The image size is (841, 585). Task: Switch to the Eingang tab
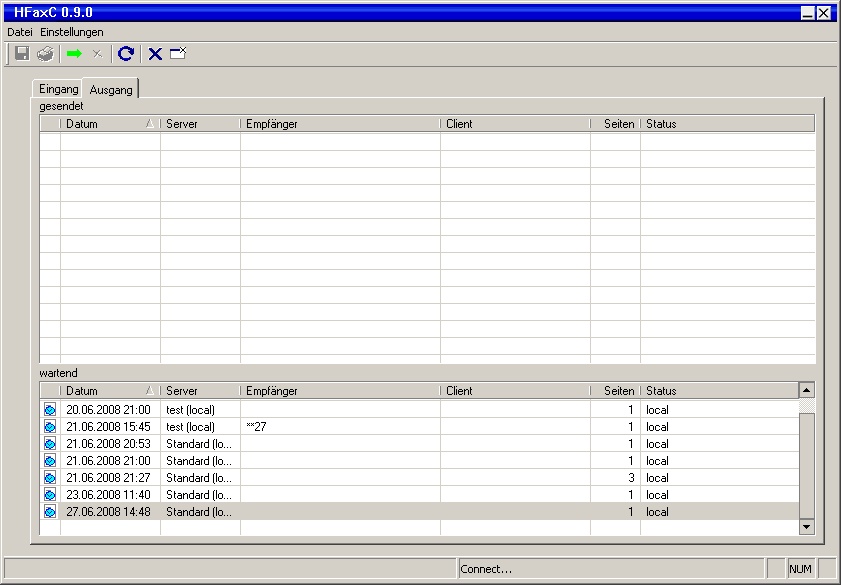[58, 89]
